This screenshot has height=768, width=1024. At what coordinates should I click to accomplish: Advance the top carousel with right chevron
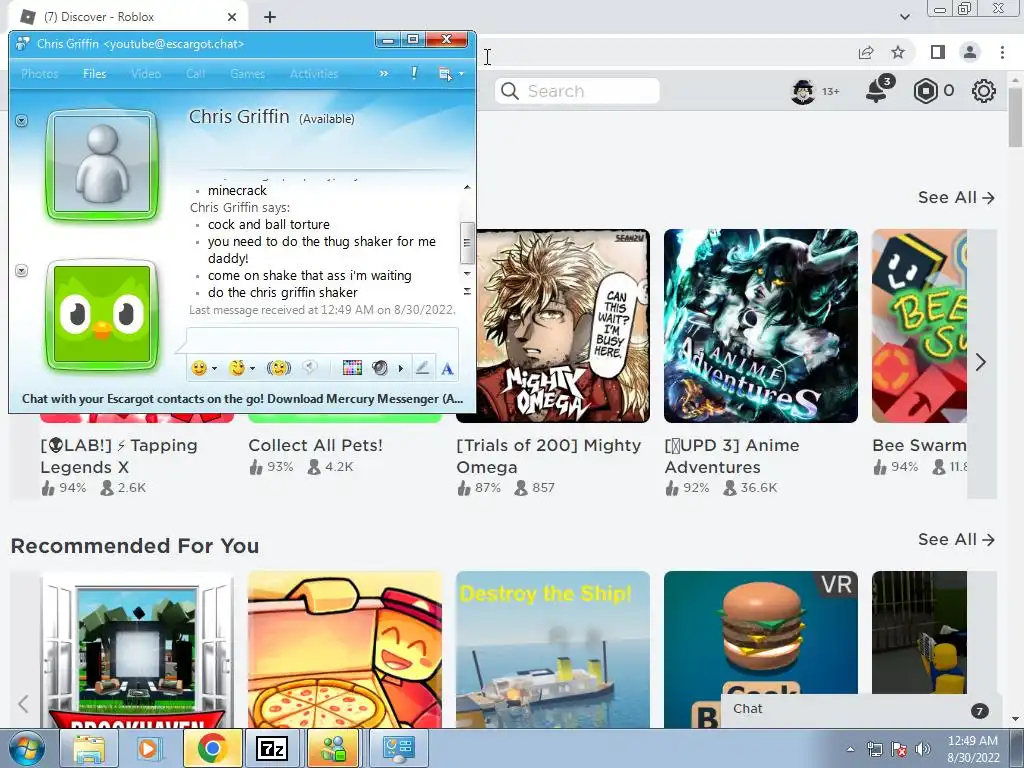coord(981,362)
